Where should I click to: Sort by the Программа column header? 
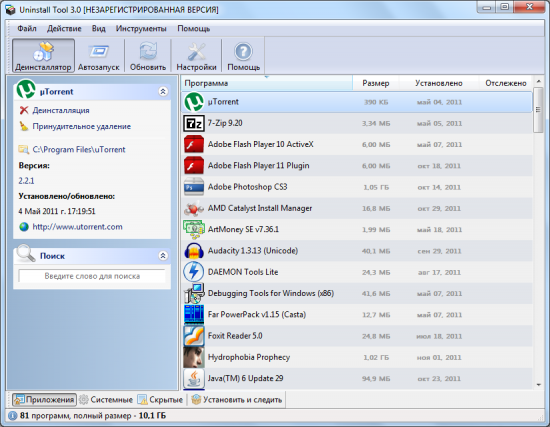[x=267, y=83]
